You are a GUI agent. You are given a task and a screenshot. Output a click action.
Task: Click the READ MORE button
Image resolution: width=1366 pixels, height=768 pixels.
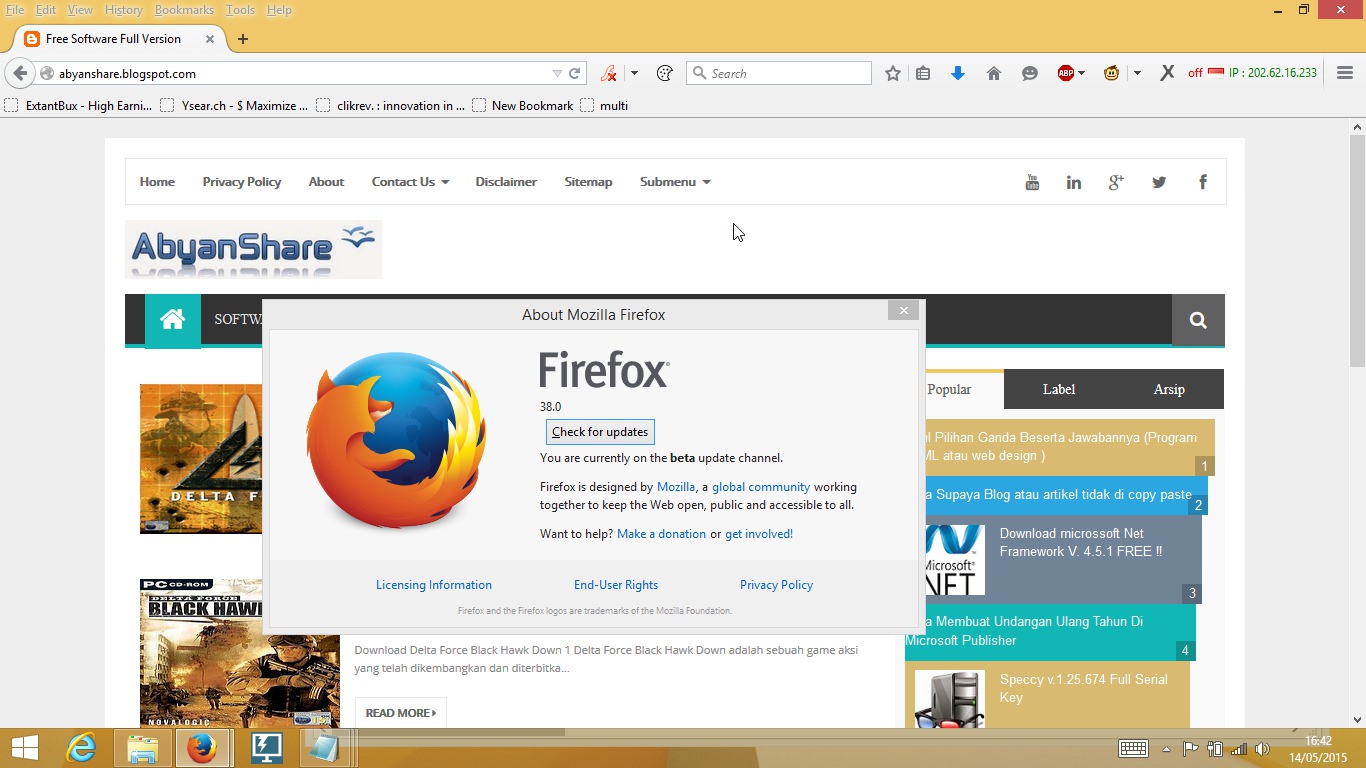click(400, 713)
